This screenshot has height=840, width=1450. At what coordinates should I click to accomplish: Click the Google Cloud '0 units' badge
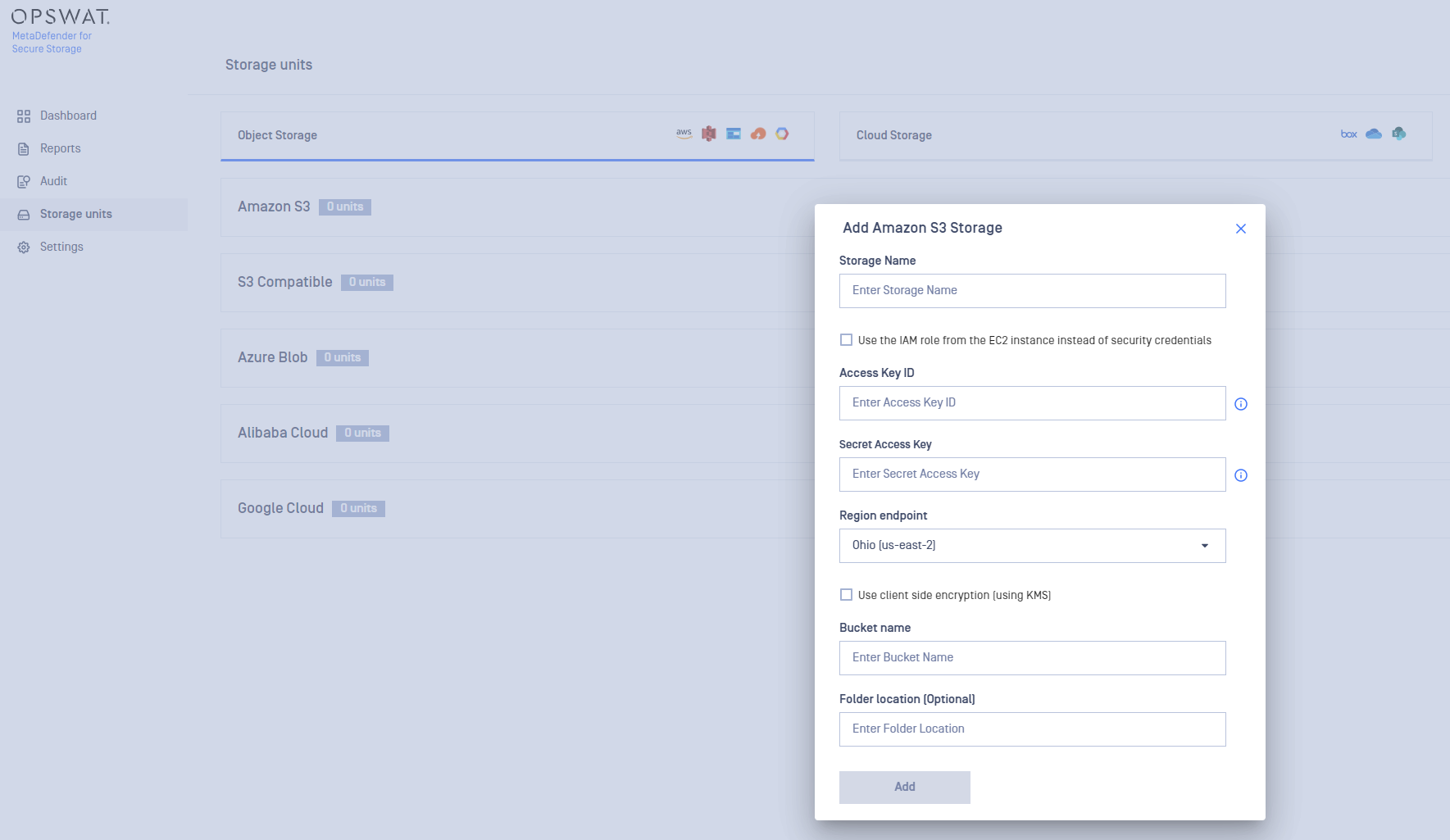[359, 509]
